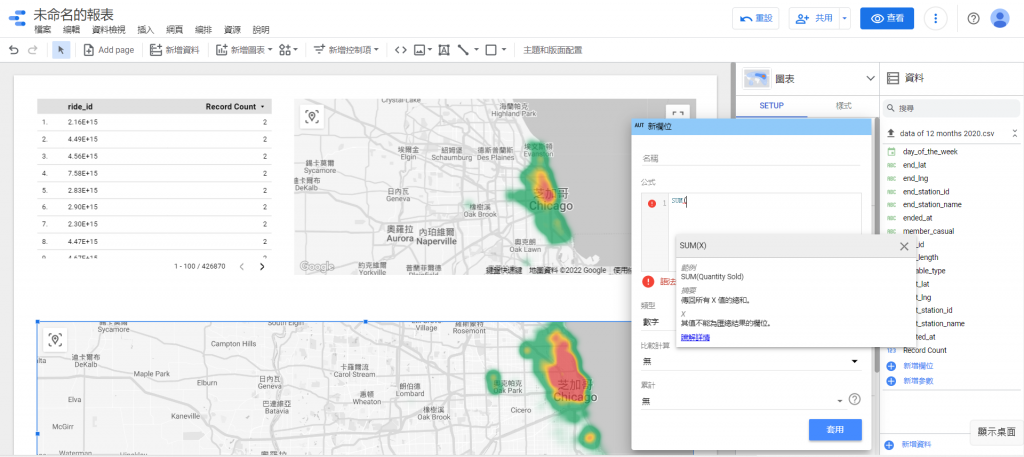Close the SUM(X) help tooltip
The width and height of the screenshot is (1024, 457).
click(904, 246)
